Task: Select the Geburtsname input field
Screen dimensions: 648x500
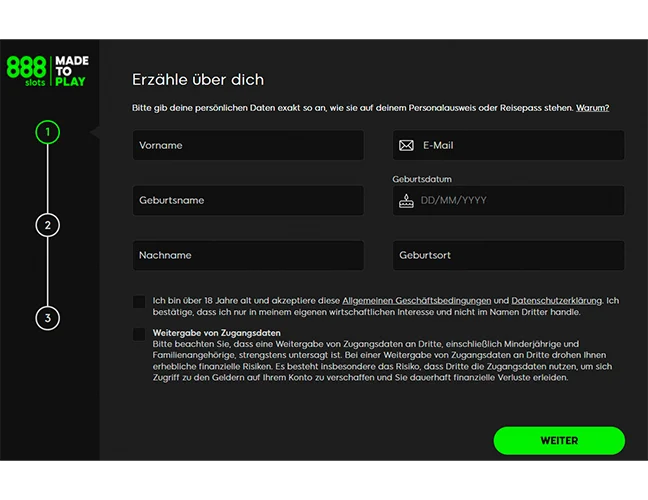Action: (248, 200)
